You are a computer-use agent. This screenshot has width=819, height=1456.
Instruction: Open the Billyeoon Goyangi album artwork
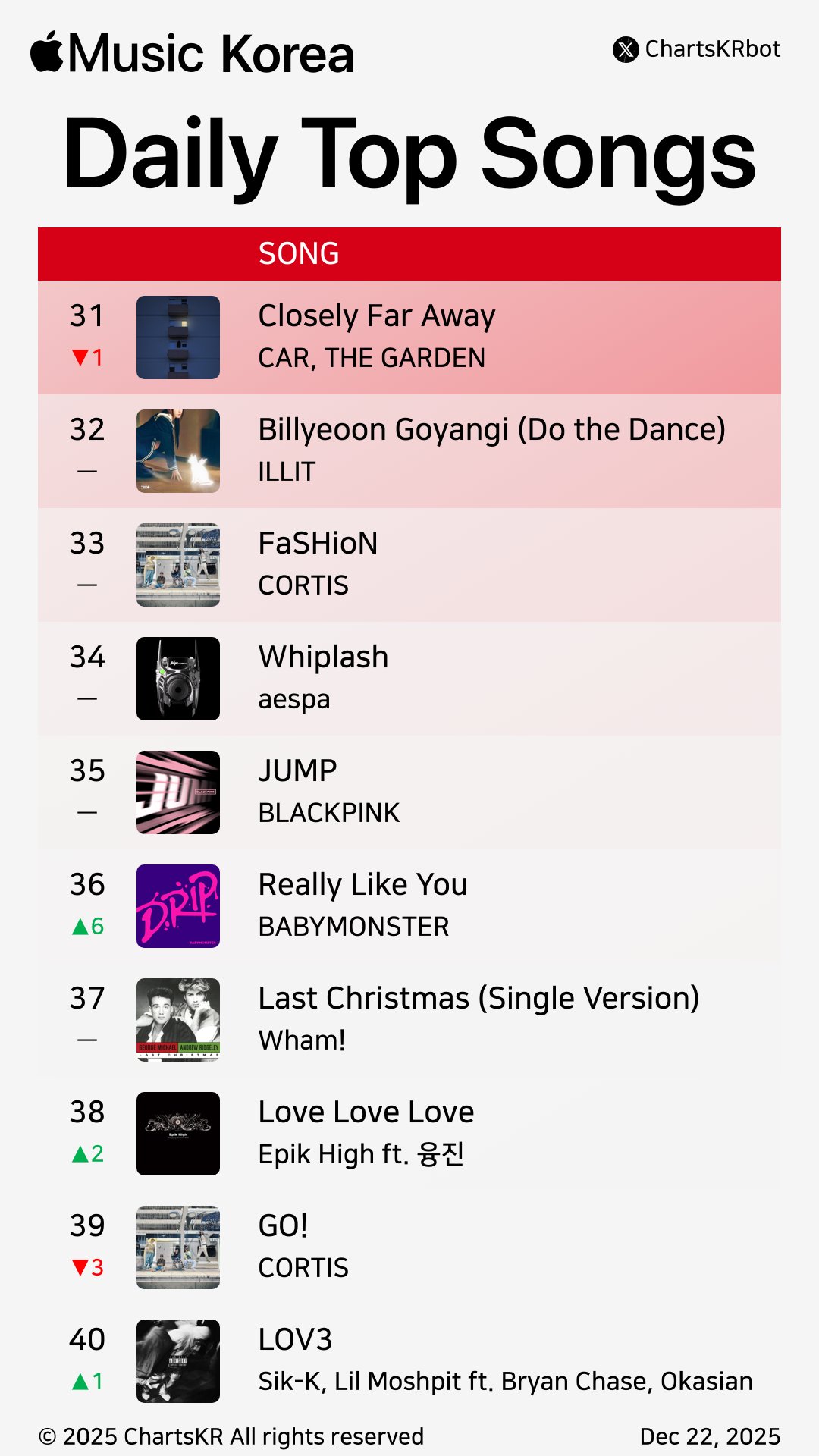(178, 451)
